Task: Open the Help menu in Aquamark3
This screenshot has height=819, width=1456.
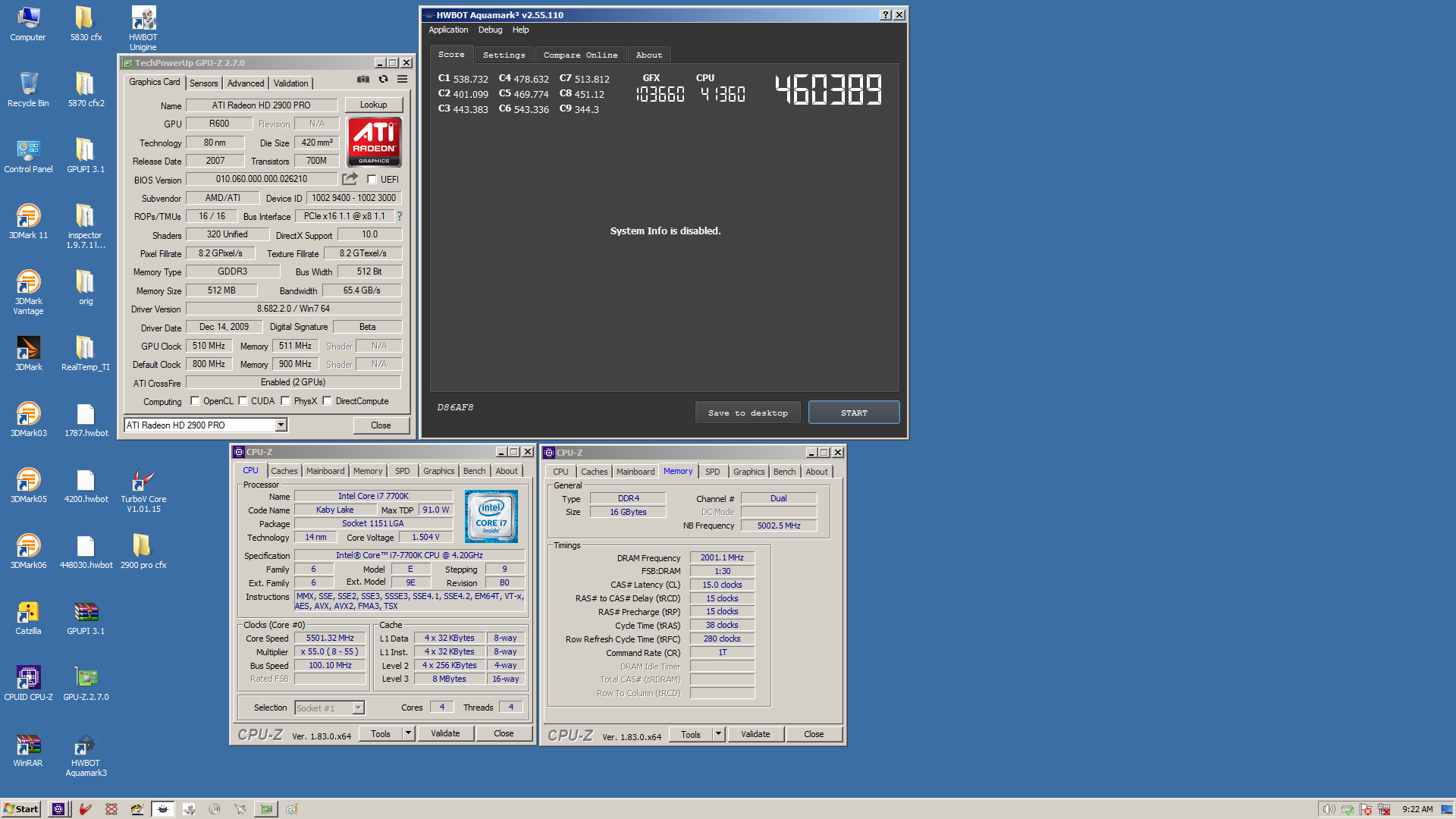Action: point(520,30)
